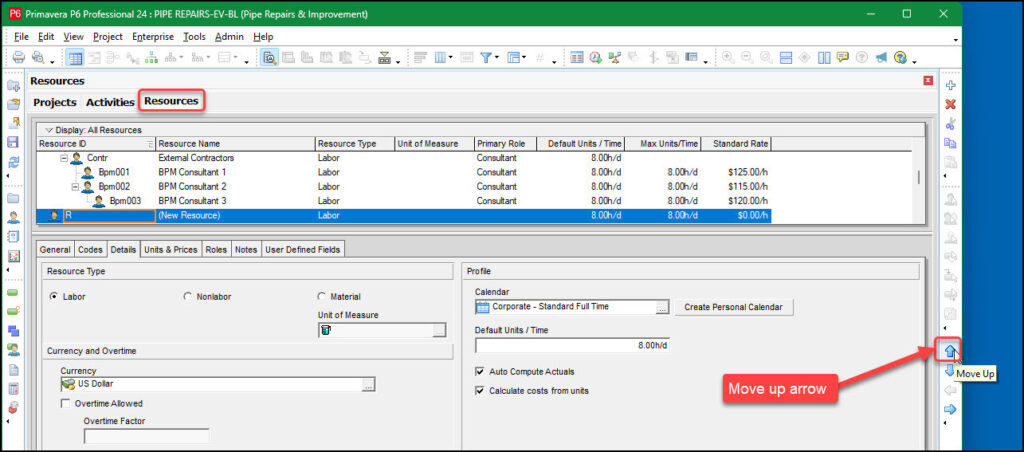Open the Unit of Measure browse button
The height and width of the screenshot is (452, 1024).
coord(440,331)
